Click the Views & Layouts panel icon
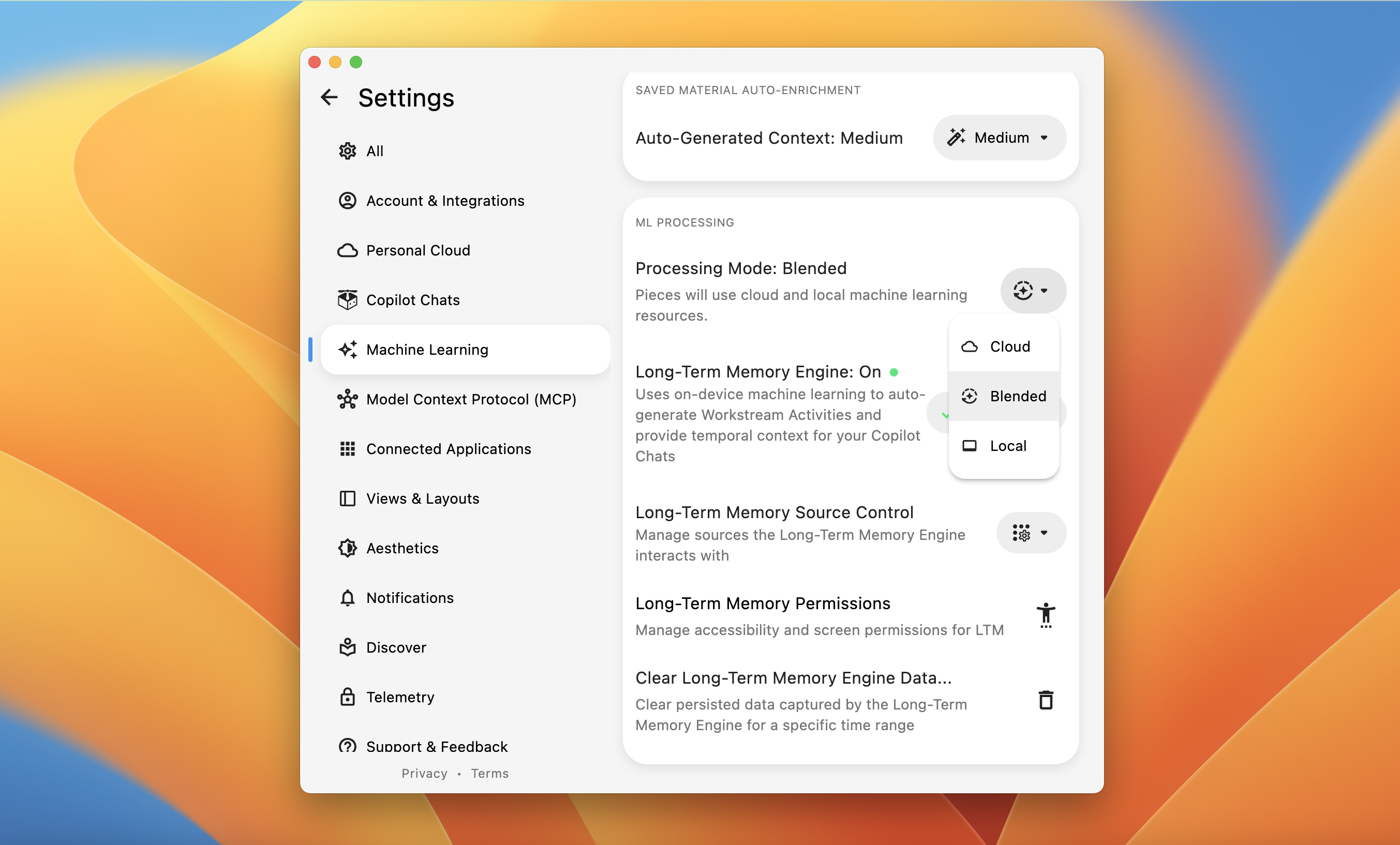 [x=347, y=499]
